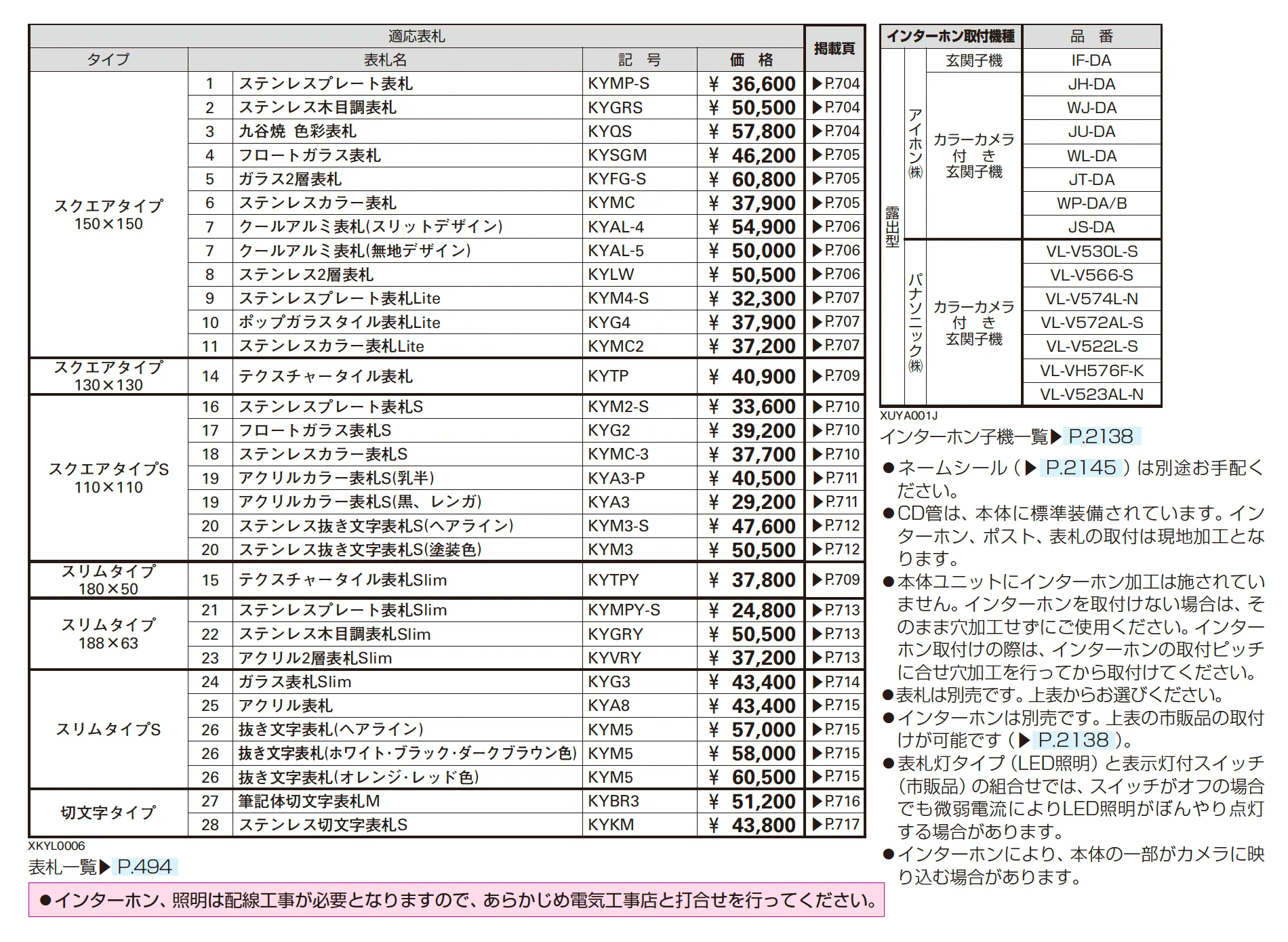Click the price ¥ 32,300
The width and height of the screenshot is (1288, 942).
[752, 299]
